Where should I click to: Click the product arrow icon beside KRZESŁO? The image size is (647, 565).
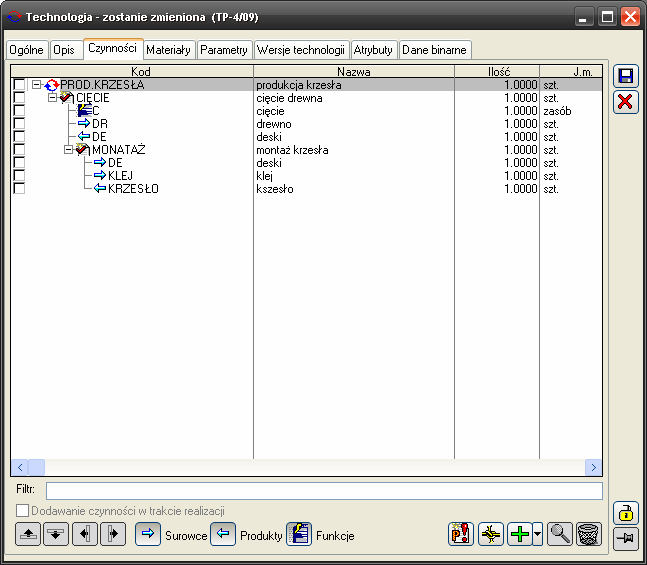[100, 188]
